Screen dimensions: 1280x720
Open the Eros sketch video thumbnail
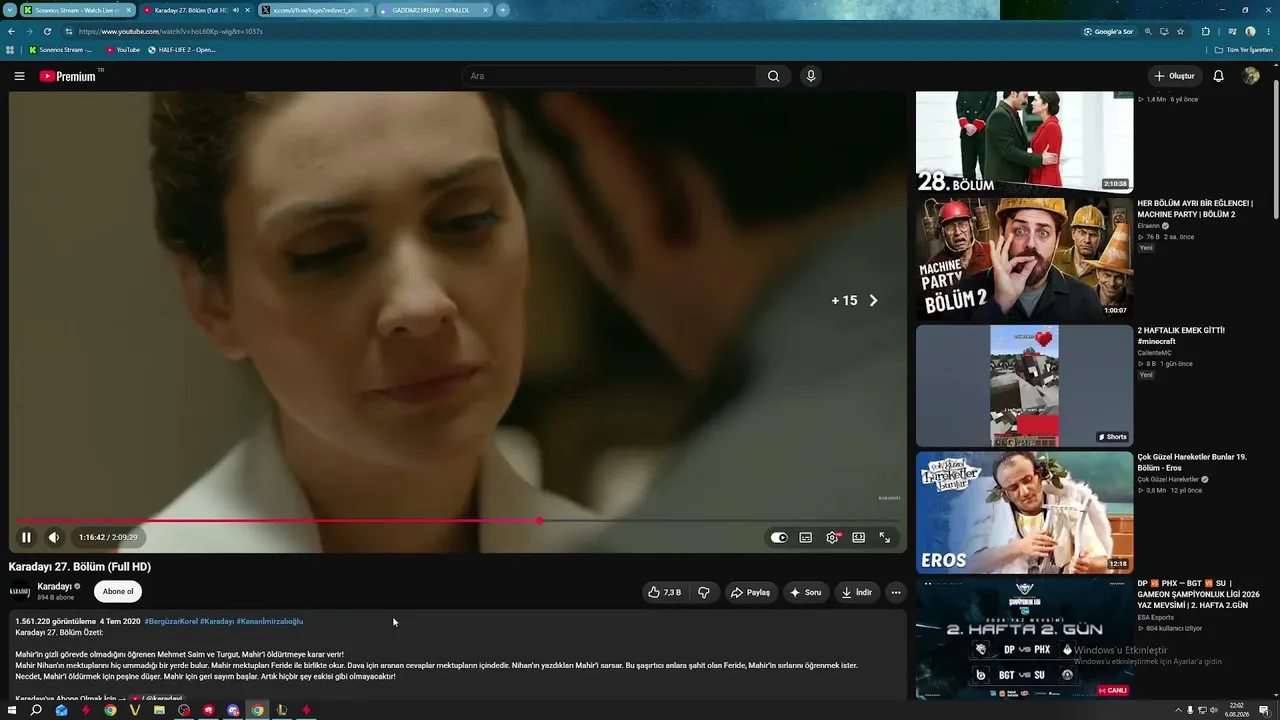pyautogui.click(x=1024, y=512)
